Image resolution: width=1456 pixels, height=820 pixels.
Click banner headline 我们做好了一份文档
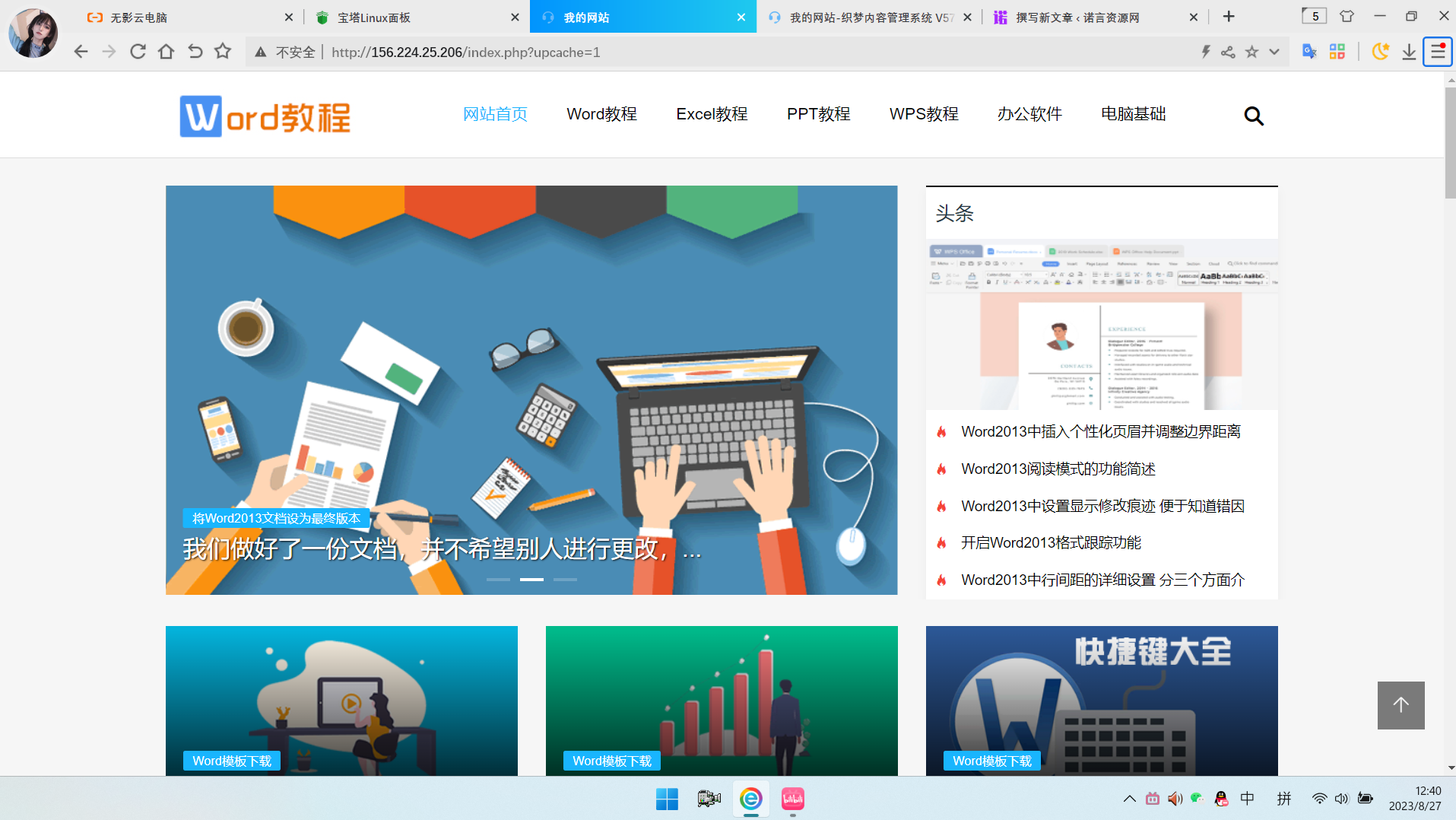[x=441, y=548]
